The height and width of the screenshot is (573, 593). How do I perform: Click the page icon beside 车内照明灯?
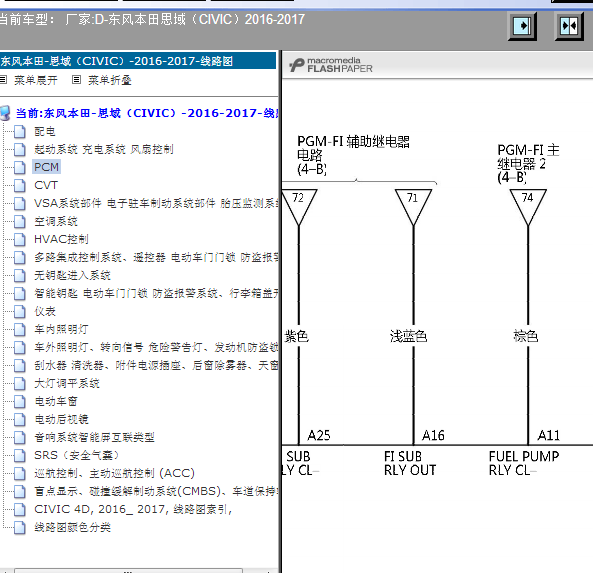[20, 329]
